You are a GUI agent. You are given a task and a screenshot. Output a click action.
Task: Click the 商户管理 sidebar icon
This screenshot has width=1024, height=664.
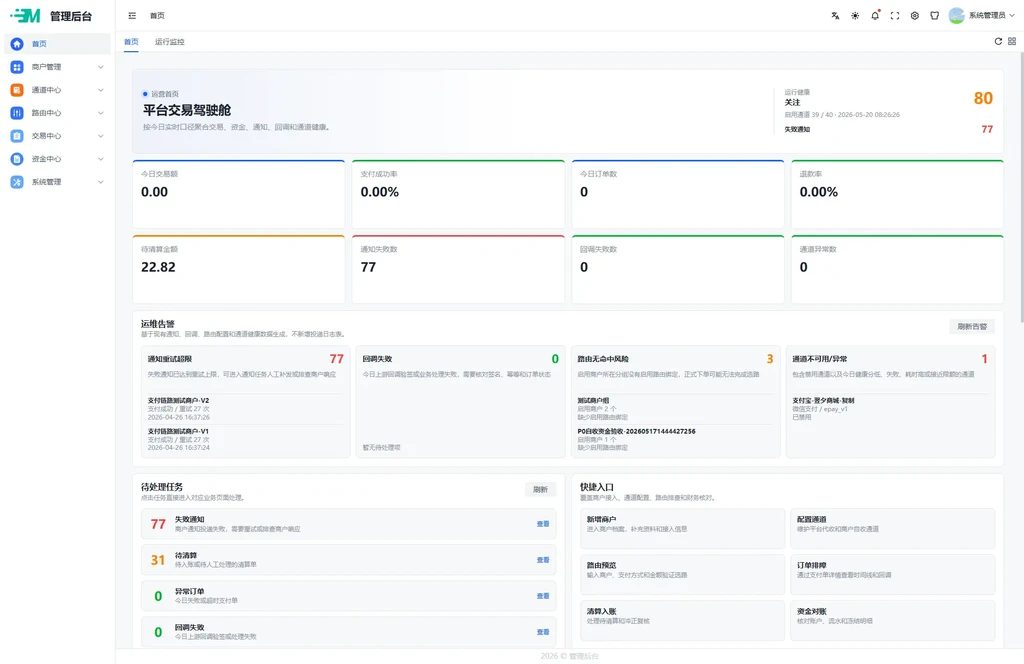(17, 67)
